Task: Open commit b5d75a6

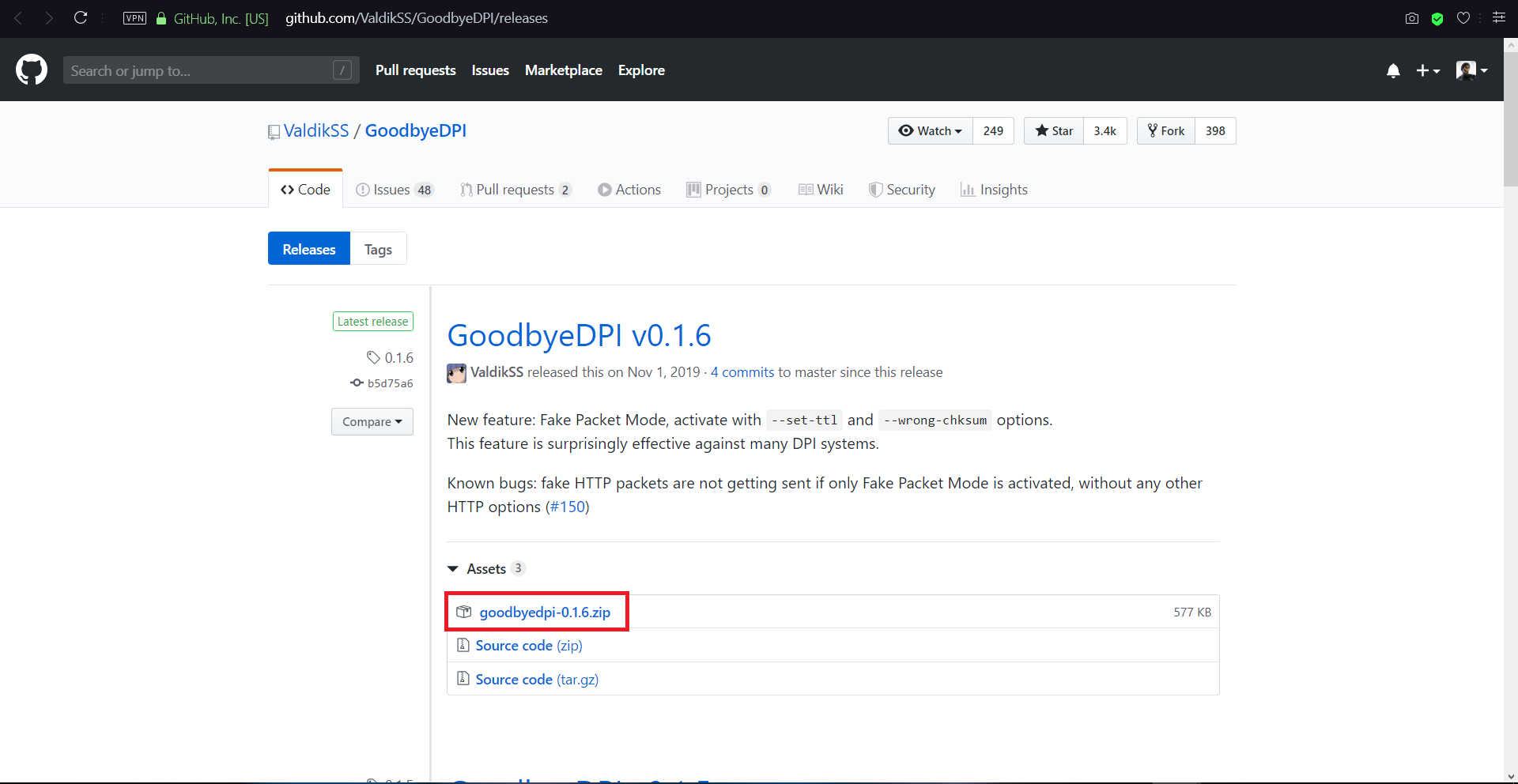Action: (x=382, y=383)
